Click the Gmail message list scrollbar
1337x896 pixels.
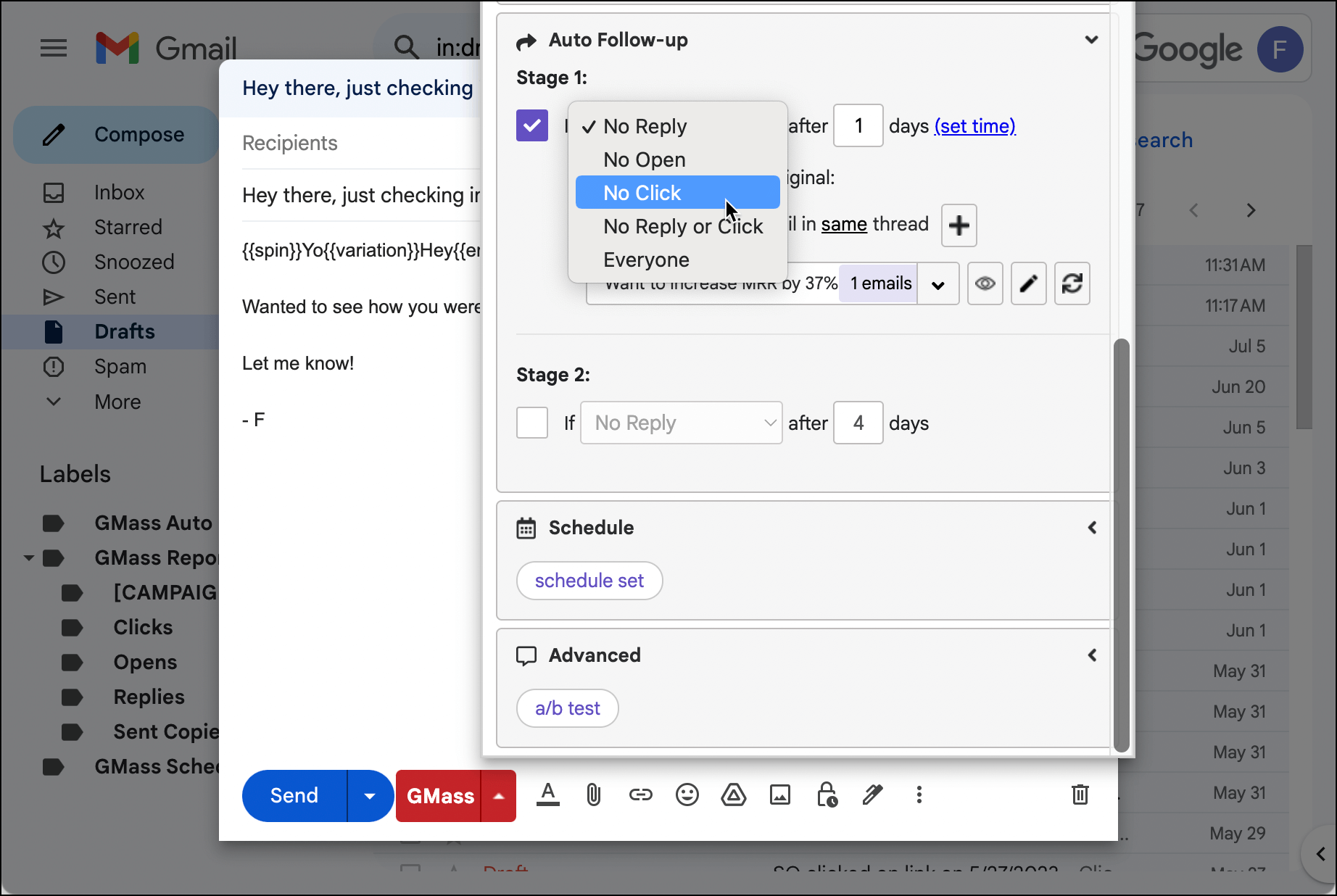pos(1304,337)
